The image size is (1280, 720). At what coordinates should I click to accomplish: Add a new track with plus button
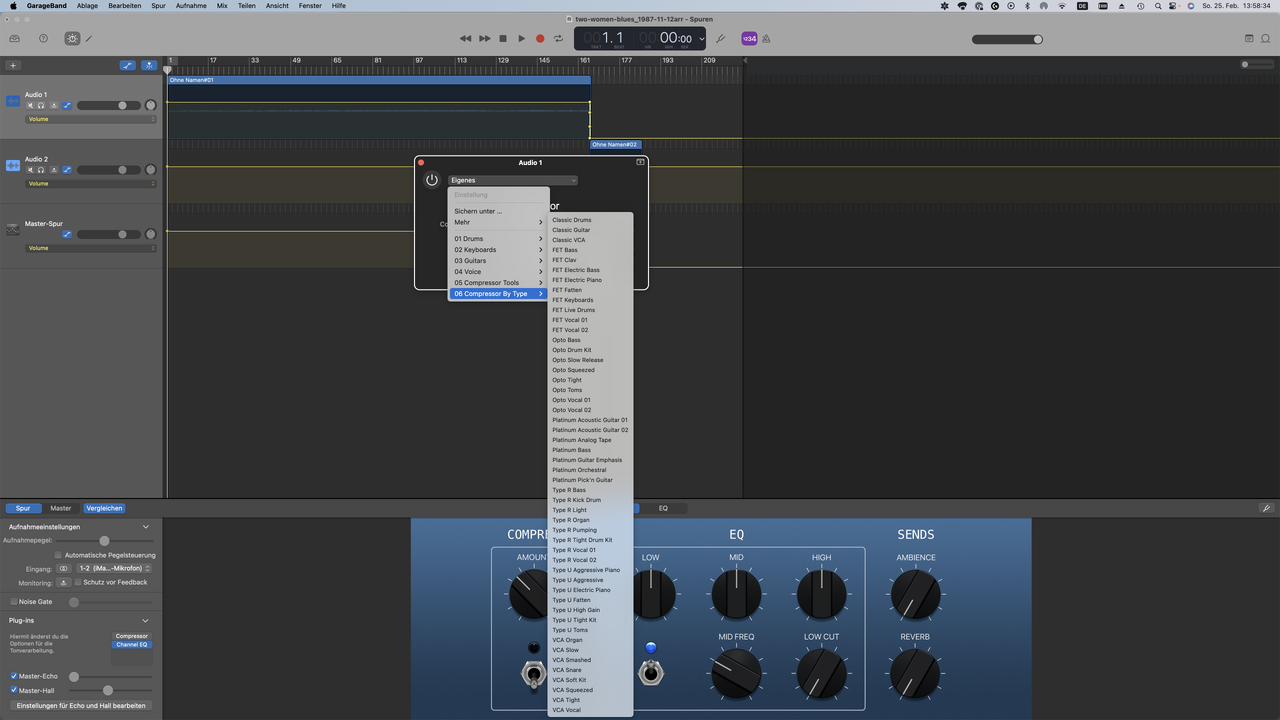click(13, 65)
